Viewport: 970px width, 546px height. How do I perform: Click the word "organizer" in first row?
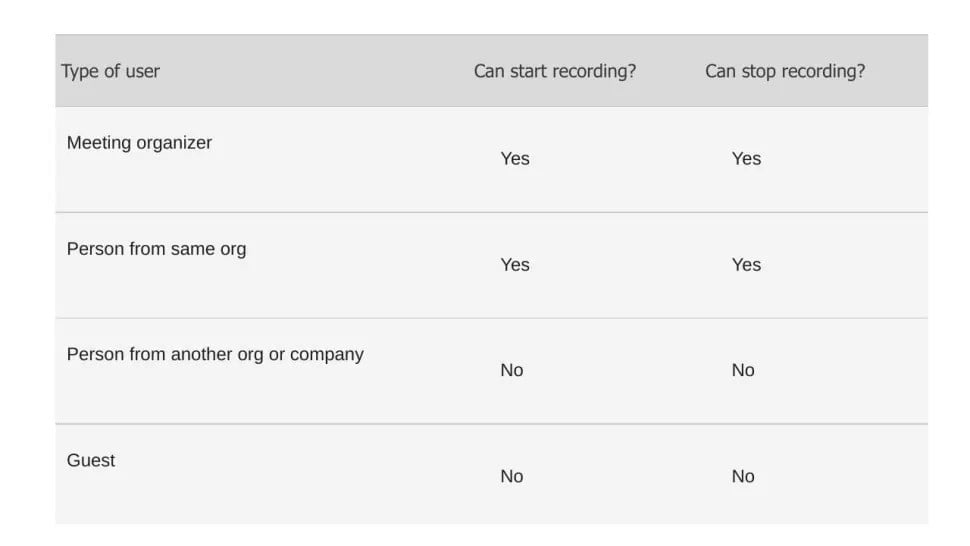point(174,143)
